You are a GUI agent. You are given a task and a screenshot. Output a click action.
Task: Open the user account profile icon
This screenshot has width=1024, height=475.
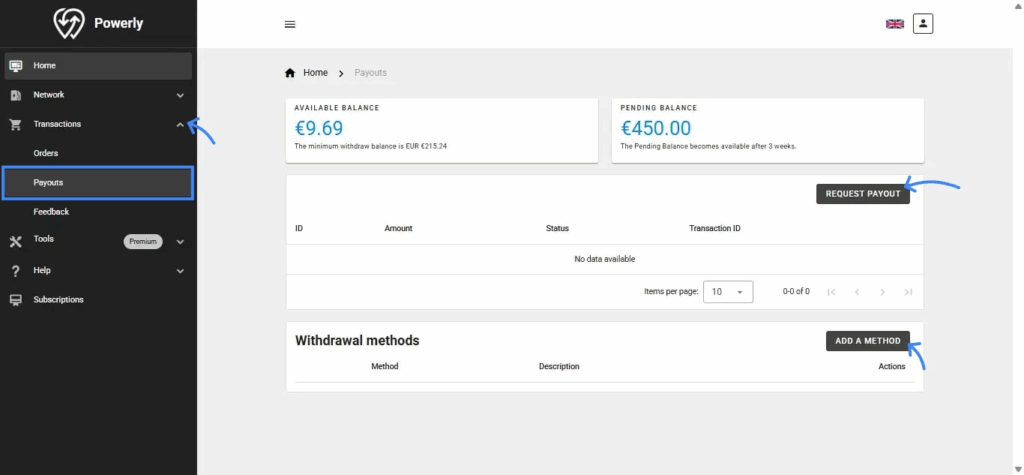922,23
